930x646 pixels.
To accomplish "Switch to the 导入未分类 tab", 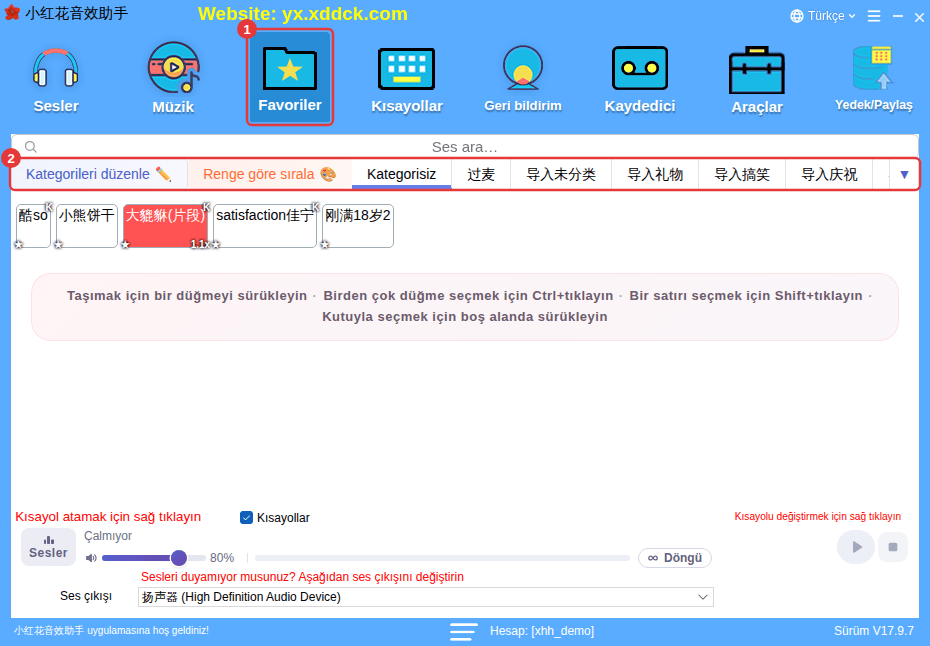I will pyautogui.click(x=561, y=174).
